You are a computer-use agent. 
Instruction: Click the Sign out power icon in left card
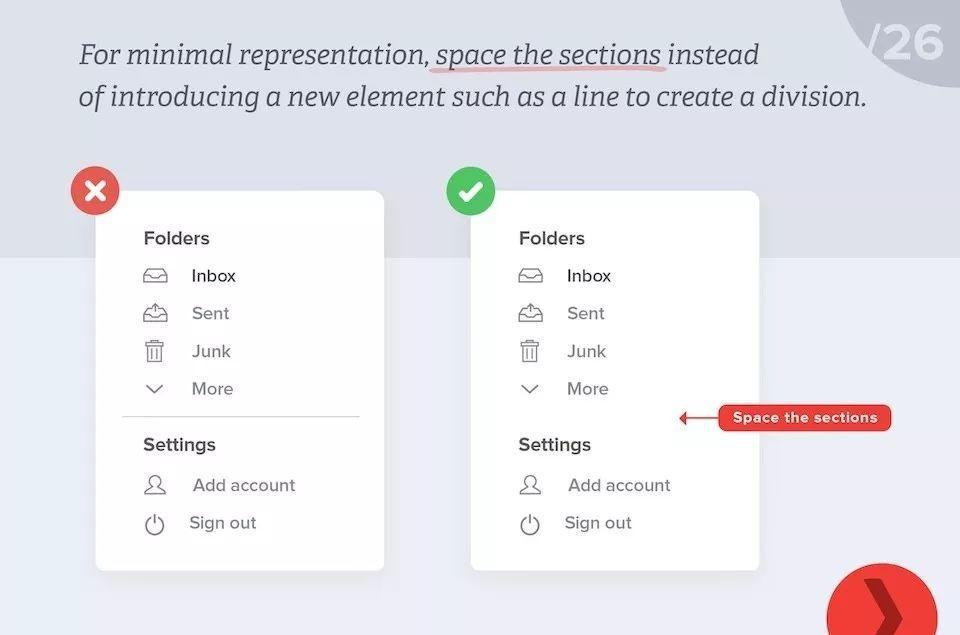[x=154, y=524]
